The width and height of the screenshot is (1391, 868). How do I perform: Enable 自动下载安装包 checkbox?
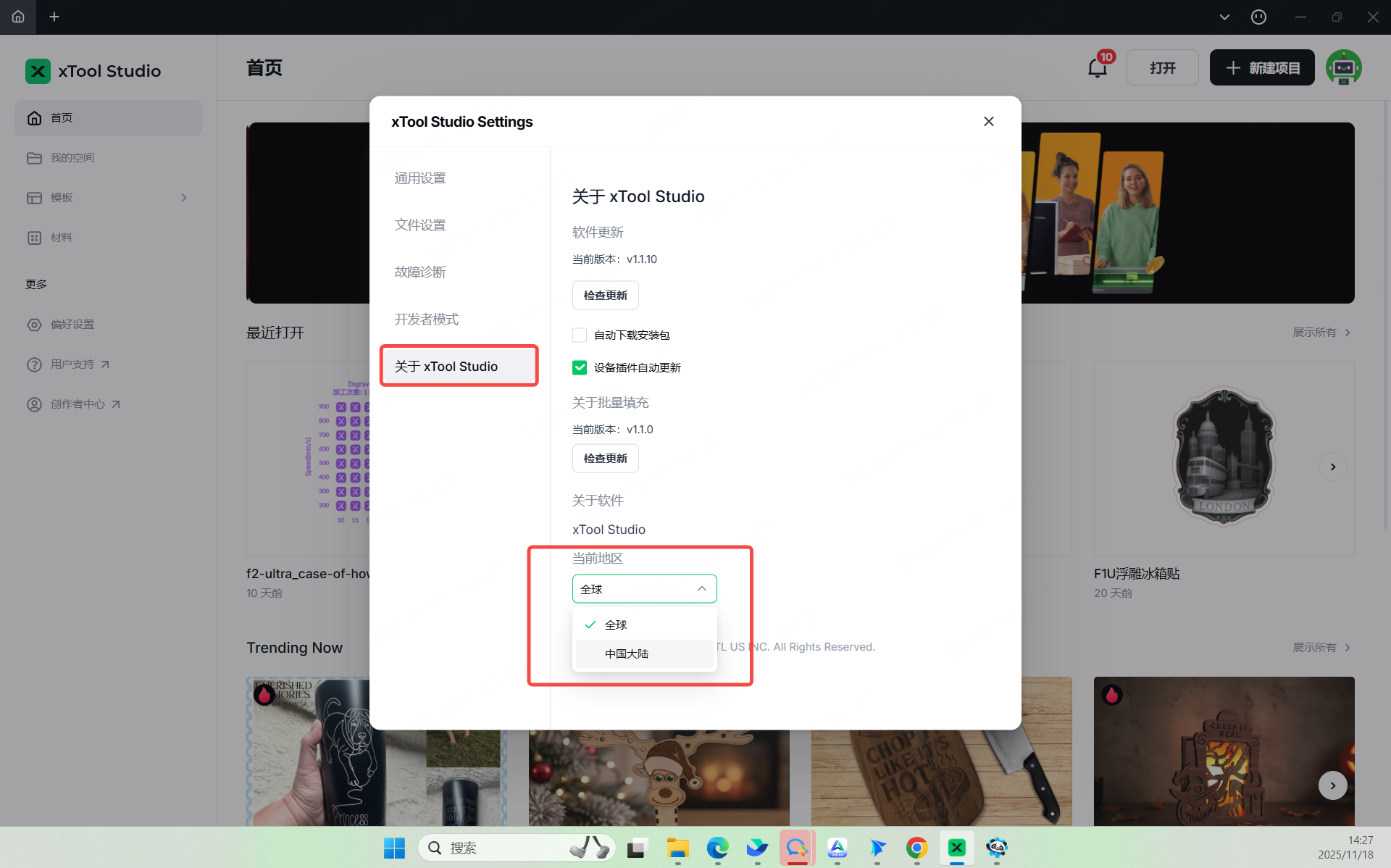point(580,335)
